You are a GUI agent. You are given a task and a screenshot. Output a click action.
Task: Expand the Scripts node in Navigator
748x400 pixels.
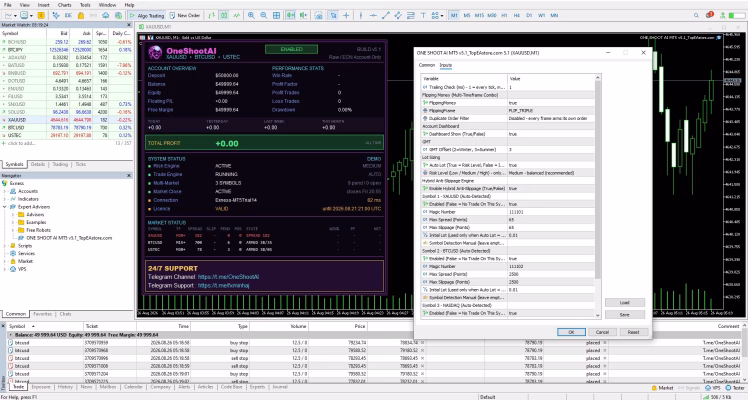click(x=5, y=246)
